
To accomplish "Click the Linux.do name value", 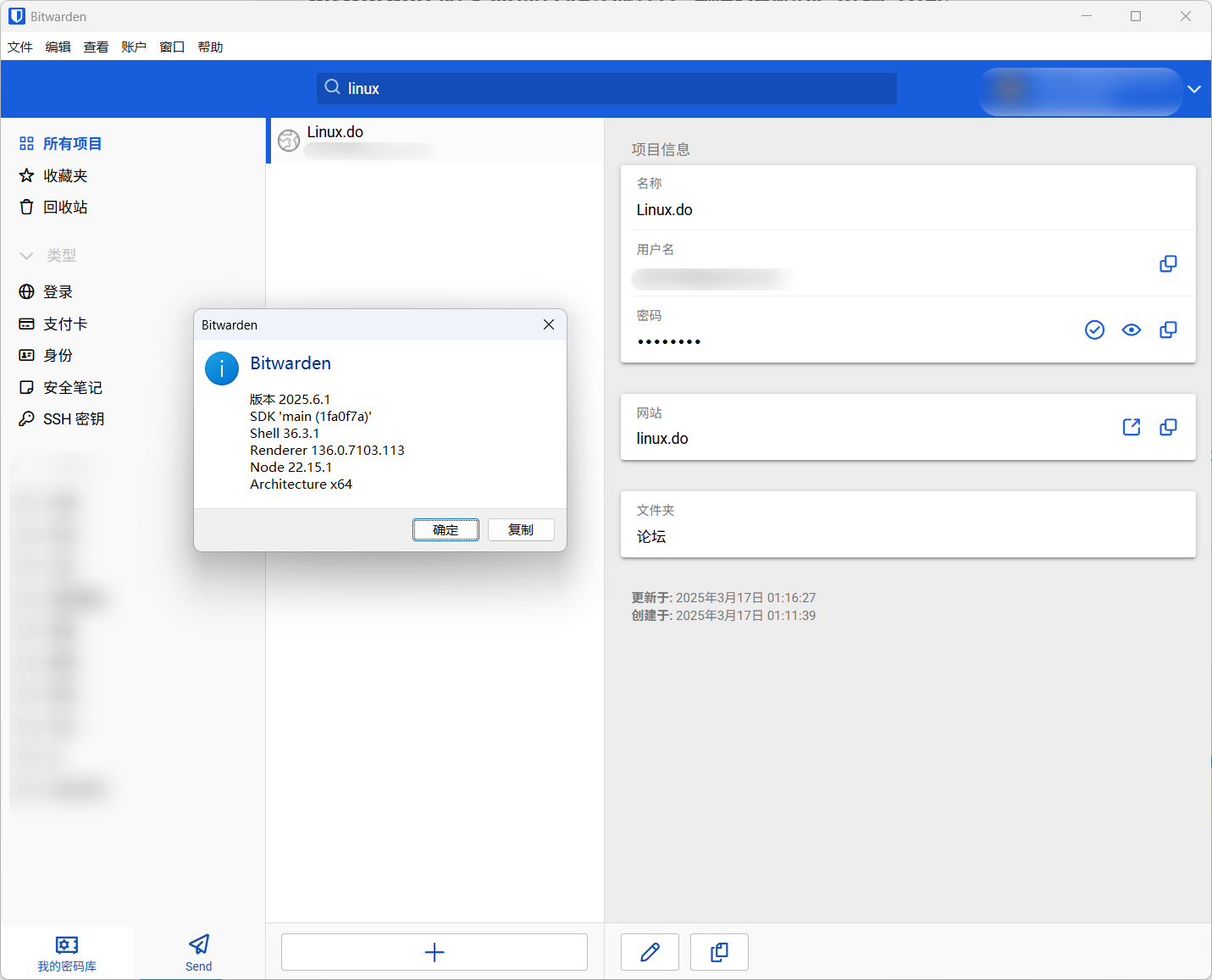I will tap(664, 210).
